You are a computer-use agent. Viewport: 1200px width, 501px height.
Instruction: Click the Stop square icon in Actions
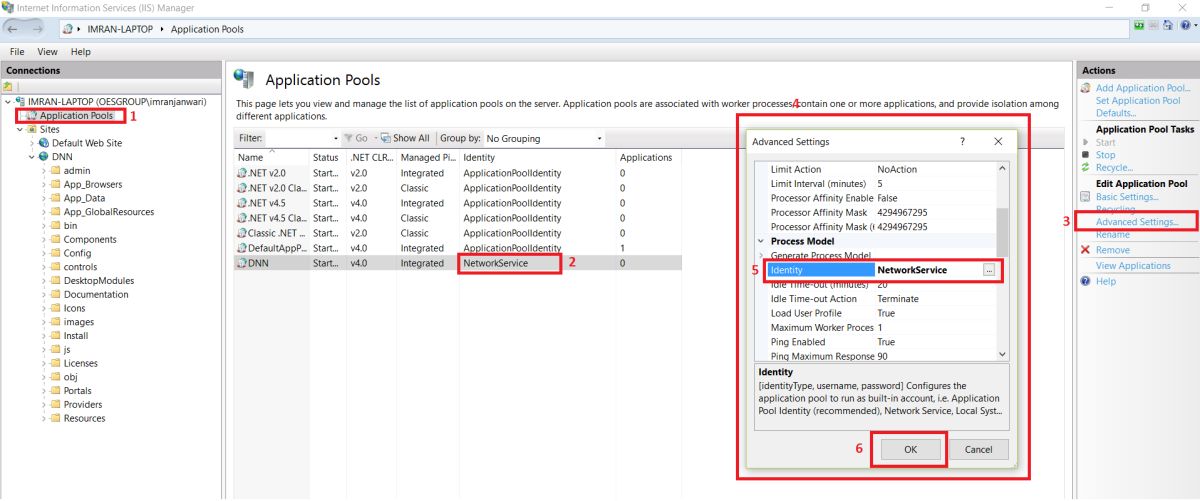pos(1085,155)
